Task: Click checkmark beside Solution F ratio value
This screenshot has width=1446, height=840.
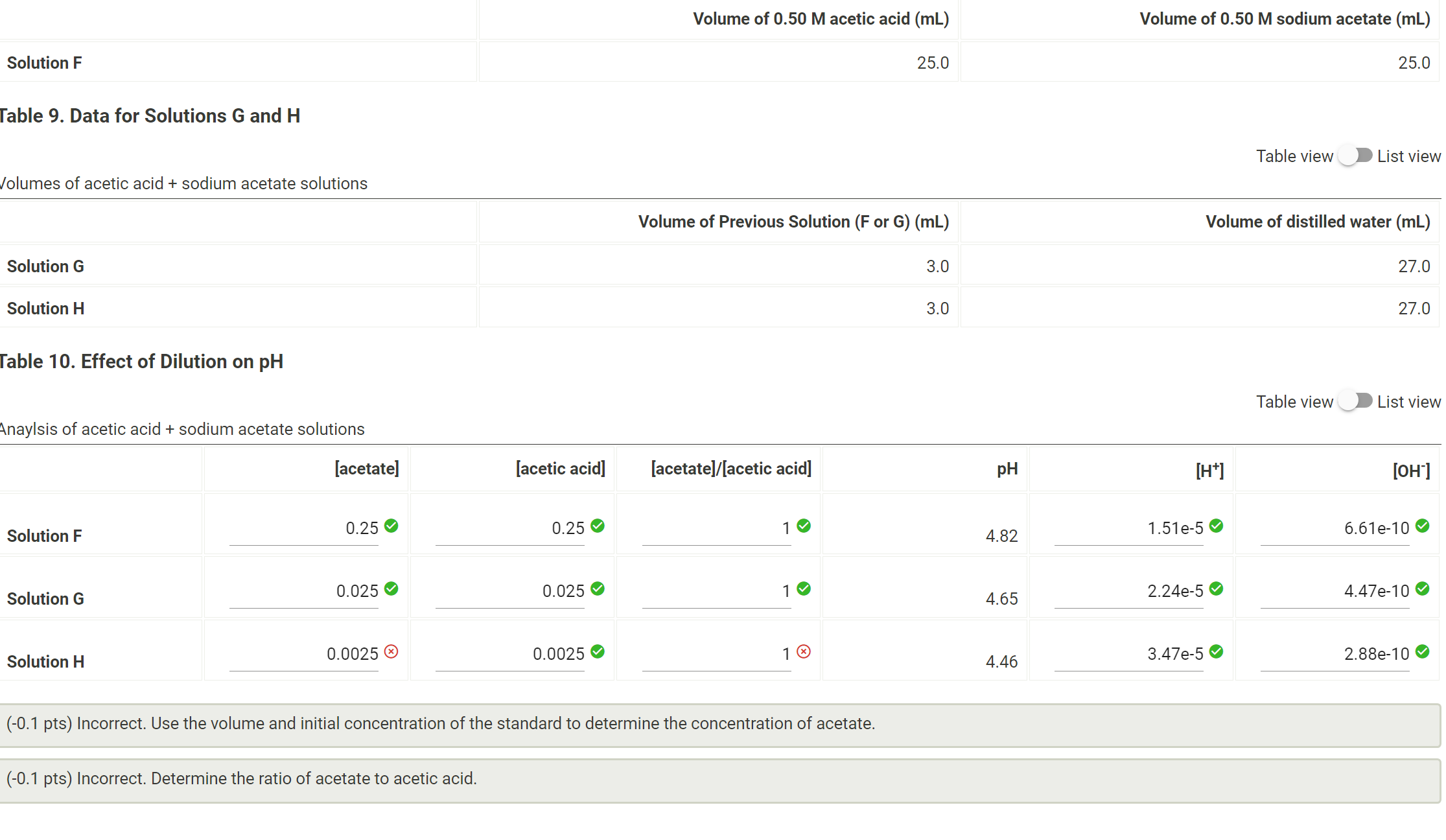Action: click(x=803, y=526)
